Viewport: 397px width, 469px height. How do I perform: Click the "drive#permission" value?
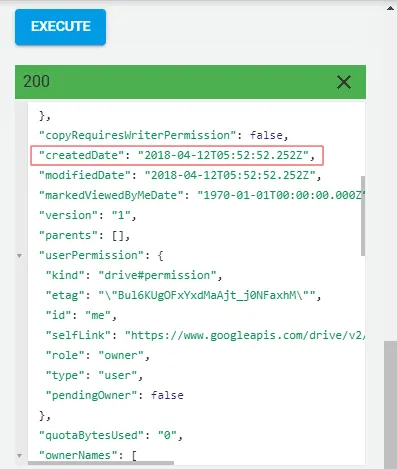coord(157,275)
